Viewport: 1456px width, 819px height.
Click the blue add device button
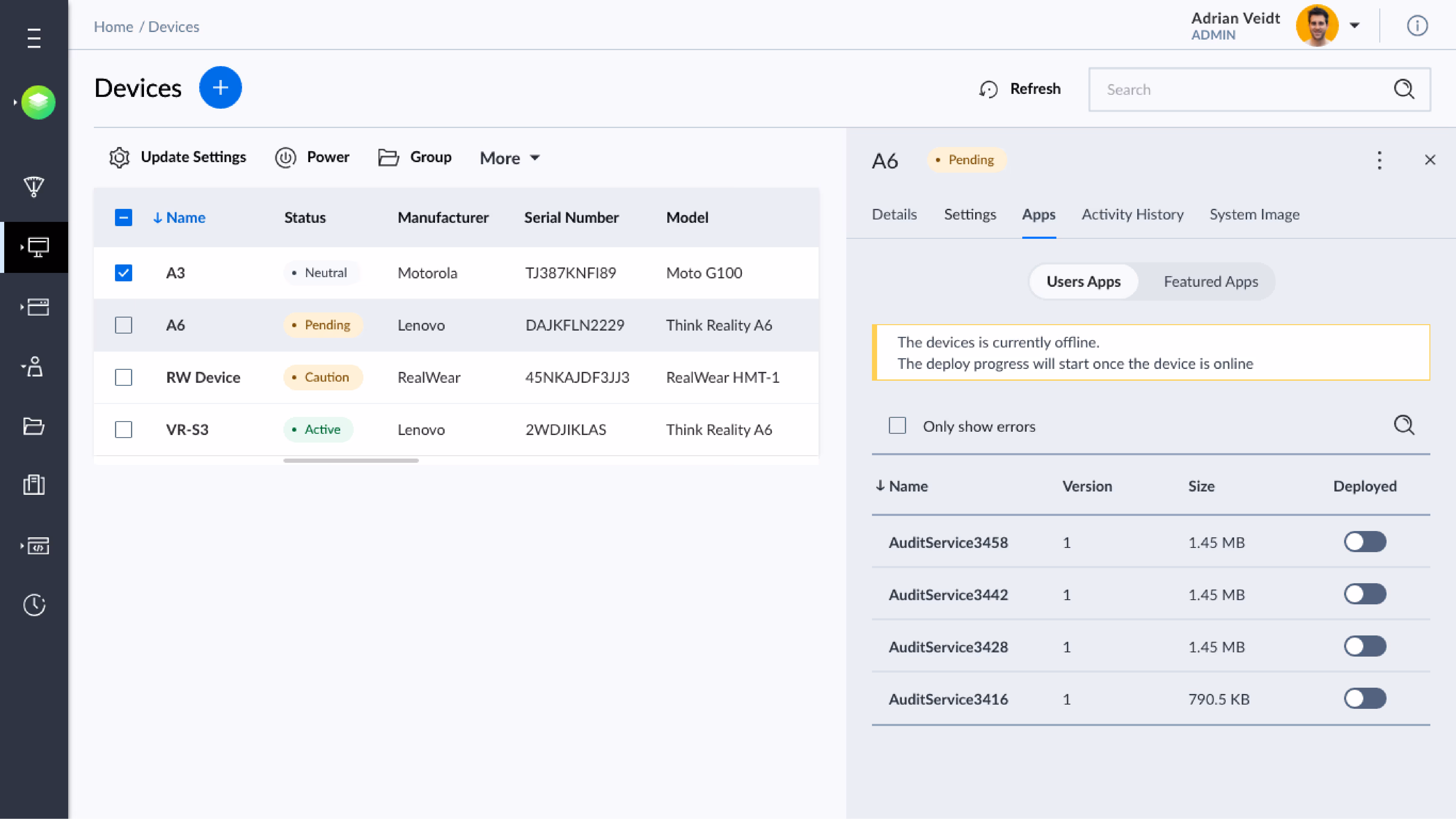coord(220,88)
